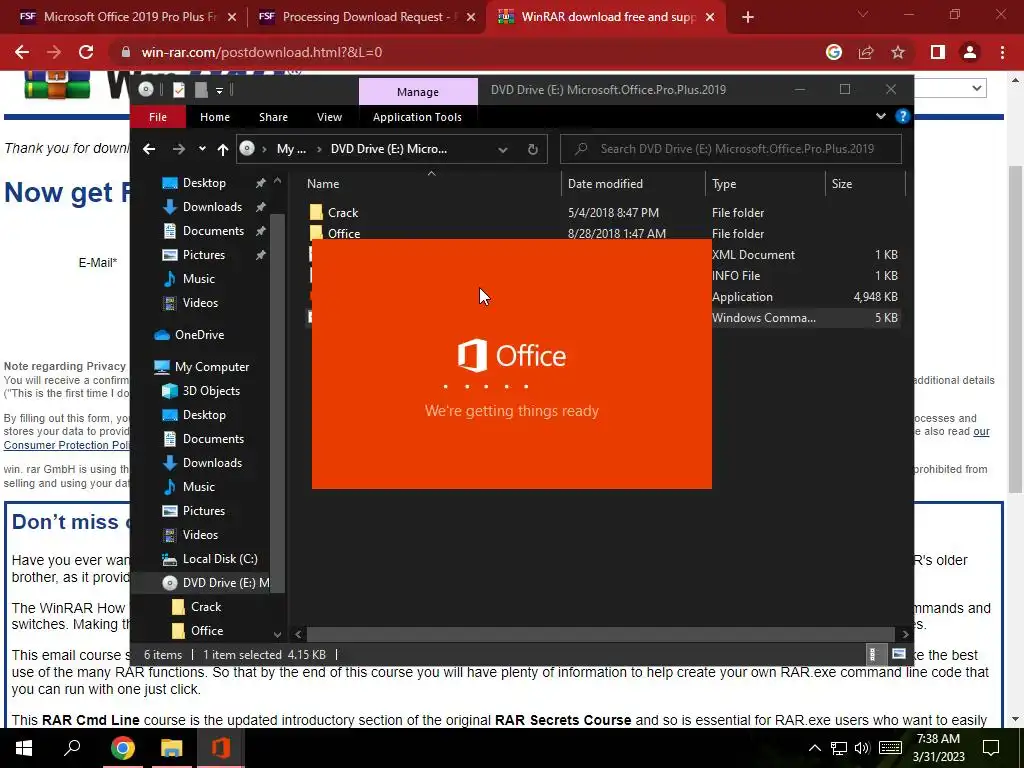Select the Manage contextual tab

[418, 91]
